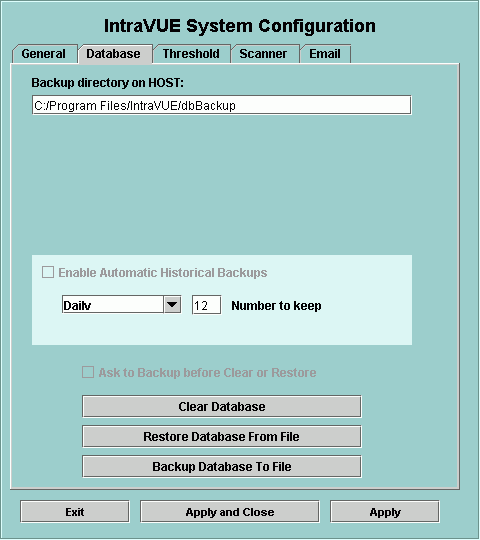Click Restore Database From File
This screenshot has width=480, height=540.
(222, 437)
